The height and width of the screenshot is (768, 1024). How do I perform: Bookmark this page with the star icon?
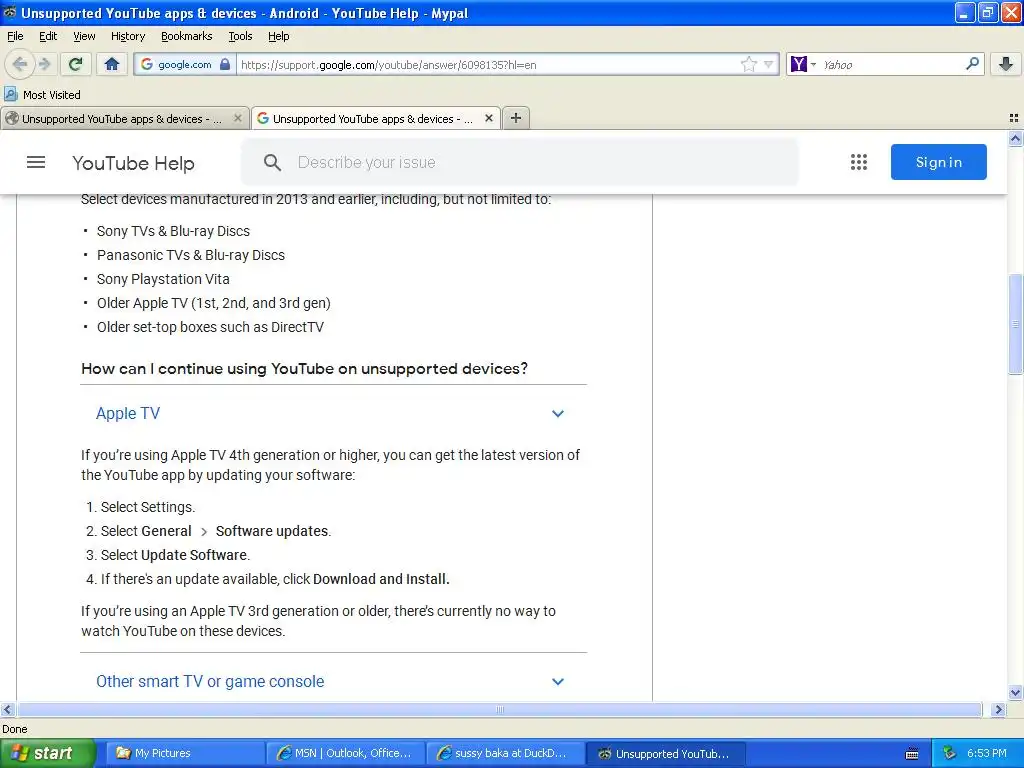pyautogui.click(x=748, y=64)
